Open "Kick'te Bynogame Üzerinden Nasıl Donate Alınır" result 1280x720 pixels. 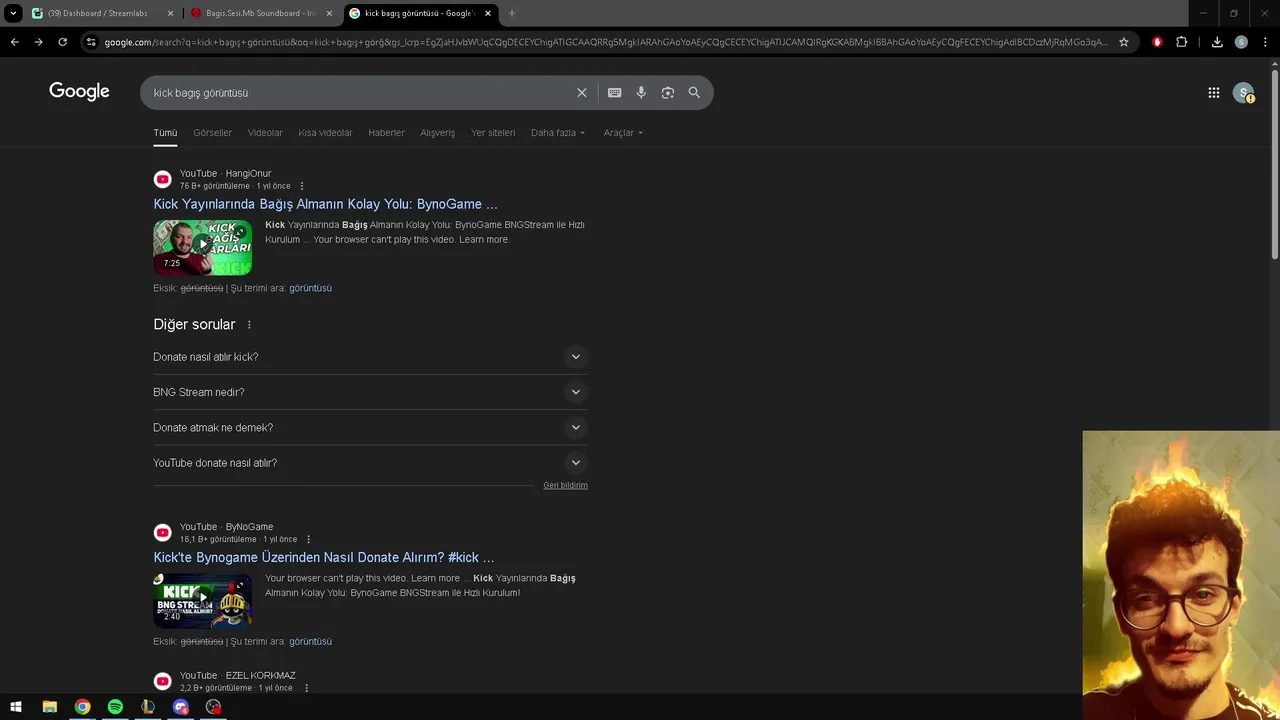[x=323, y=558]
